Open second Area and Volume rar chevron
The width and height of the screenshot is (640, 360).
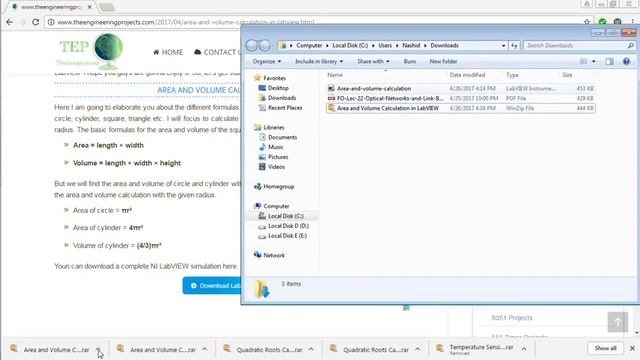[x=204, y=349]
